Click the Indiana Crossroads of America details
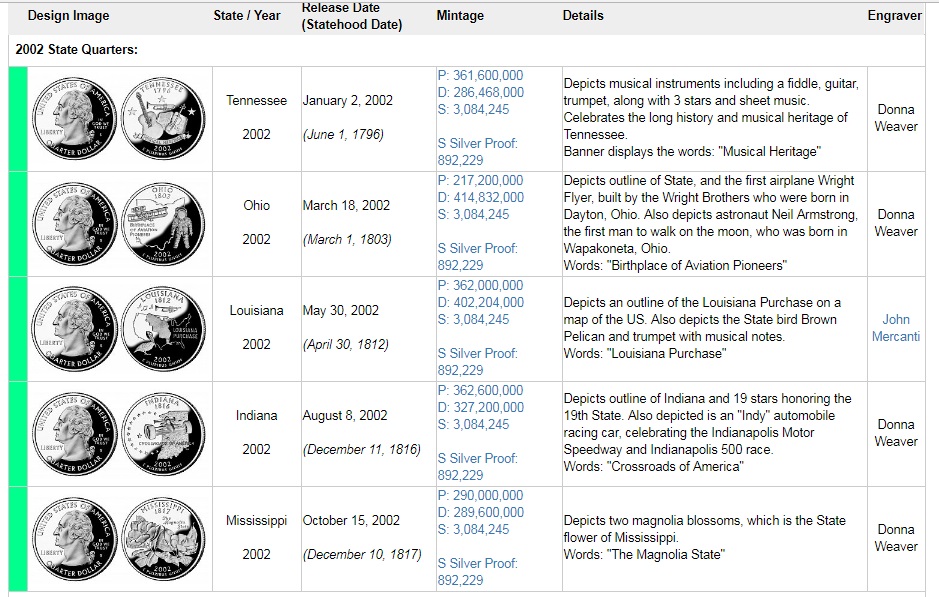This screenshot has width=939, height=597. point(707,432)
